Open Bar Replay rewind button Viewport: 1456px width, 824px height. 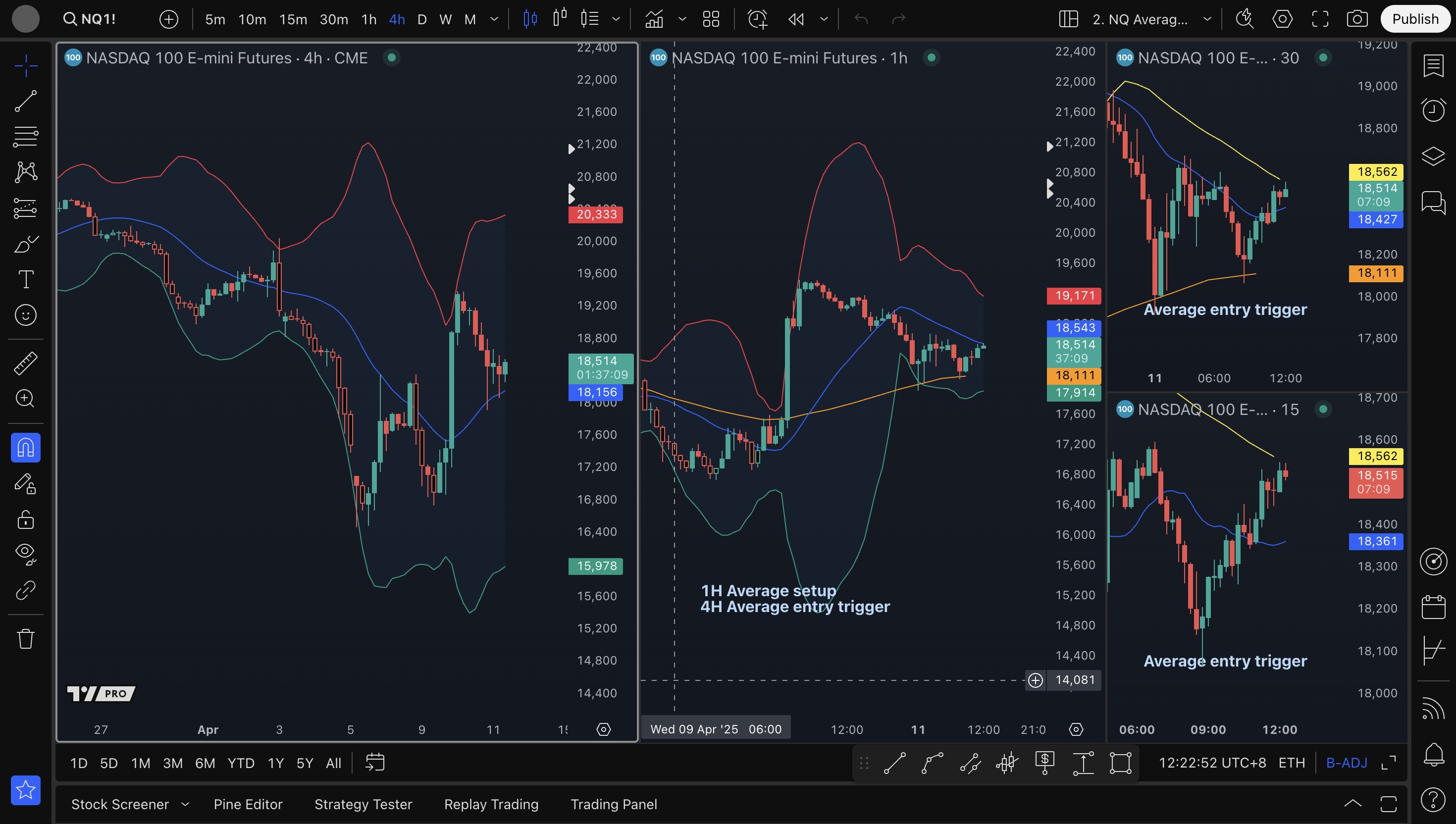pos(796,19)
